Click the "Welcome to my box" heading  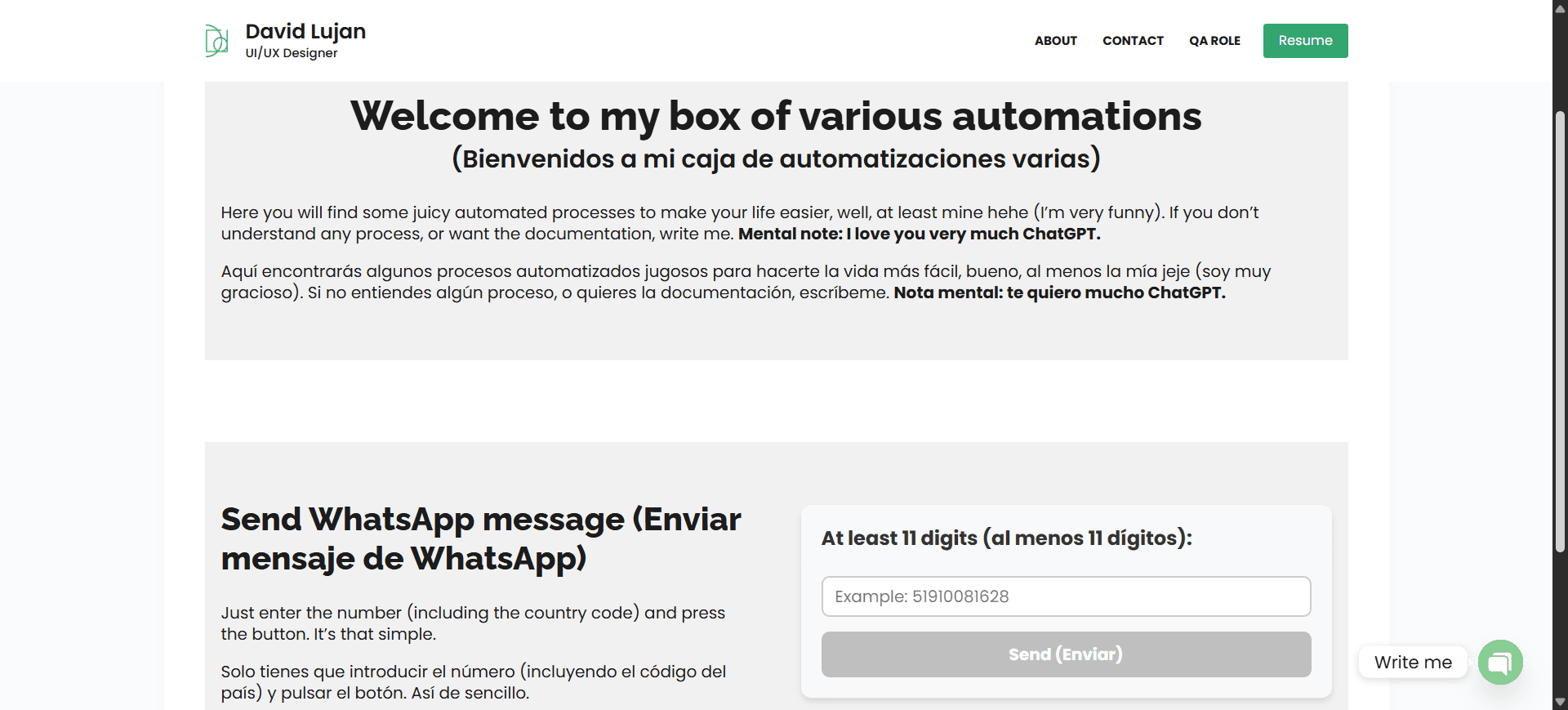tap(776, 116)
